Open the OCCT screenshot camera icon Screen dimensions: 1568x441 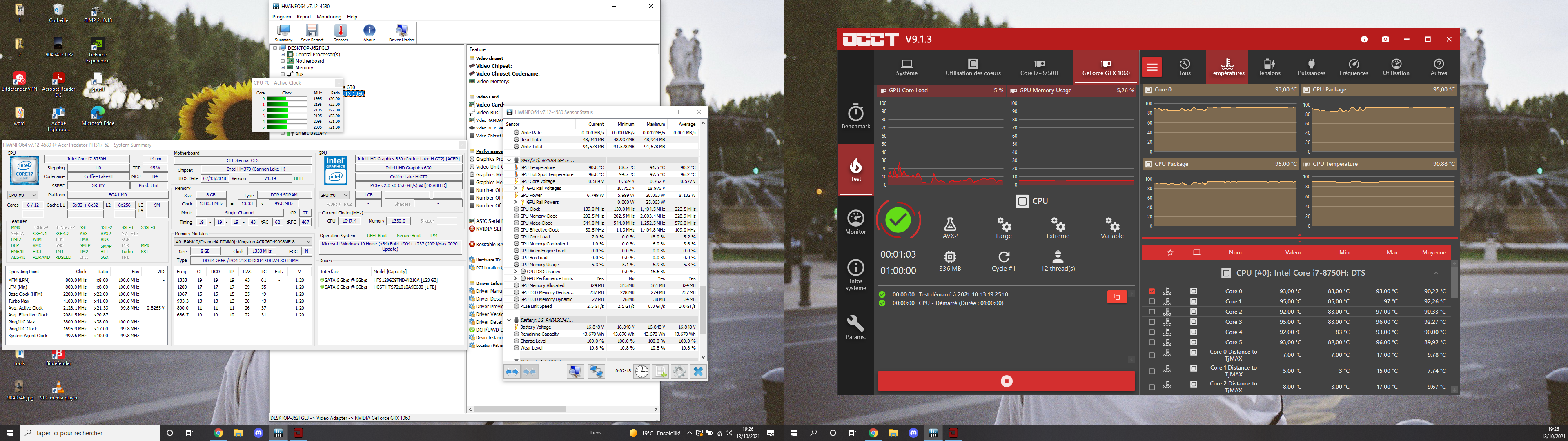coord(1385,39)
